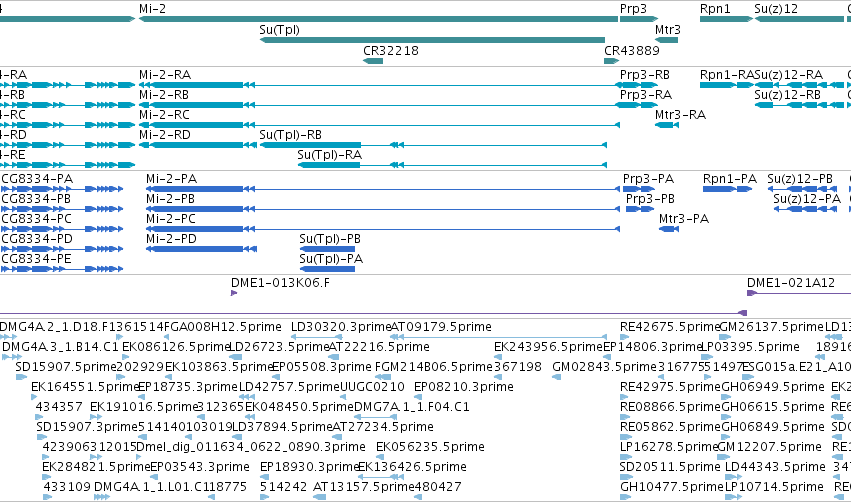Select the Rpn1-RA transcript label
The height and width of the screenshot is (502, 851).
pos(727,74)
